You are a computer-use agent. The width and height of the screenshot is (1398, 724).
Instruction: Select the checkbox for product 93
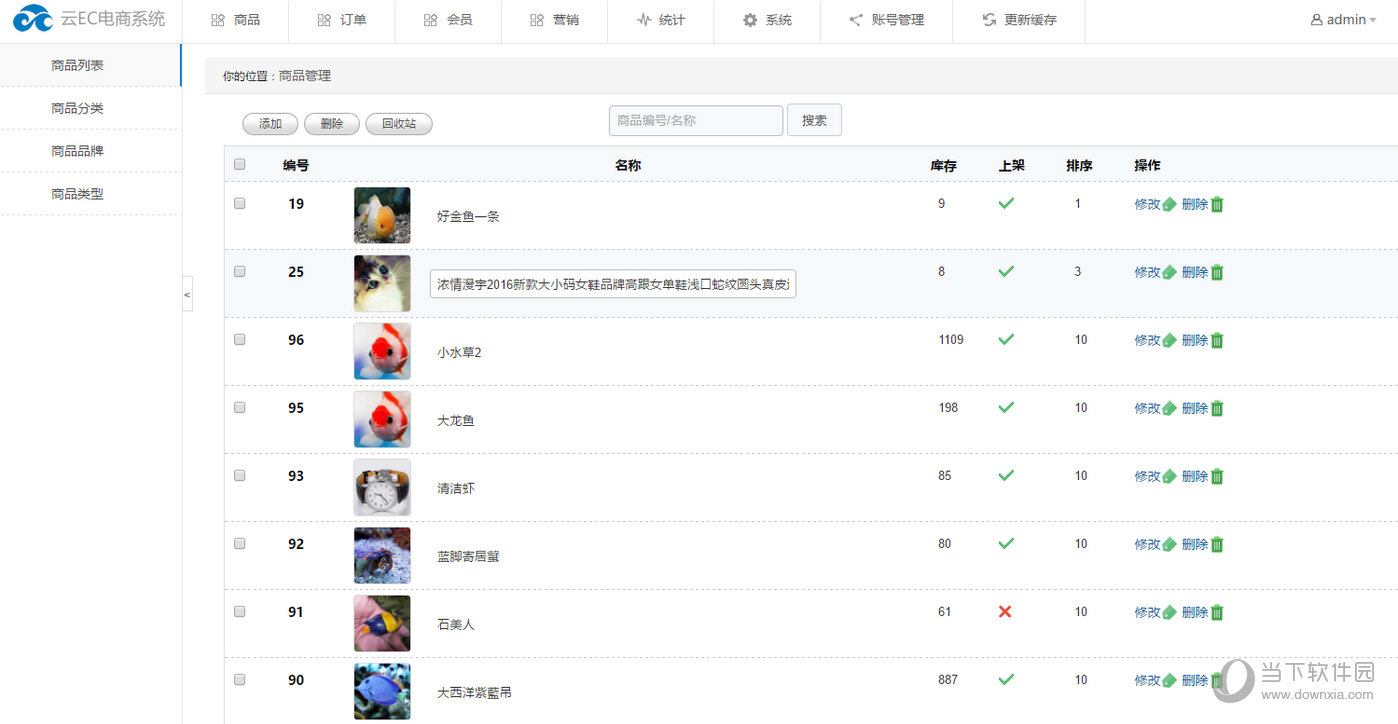click(x=240, y=476)
